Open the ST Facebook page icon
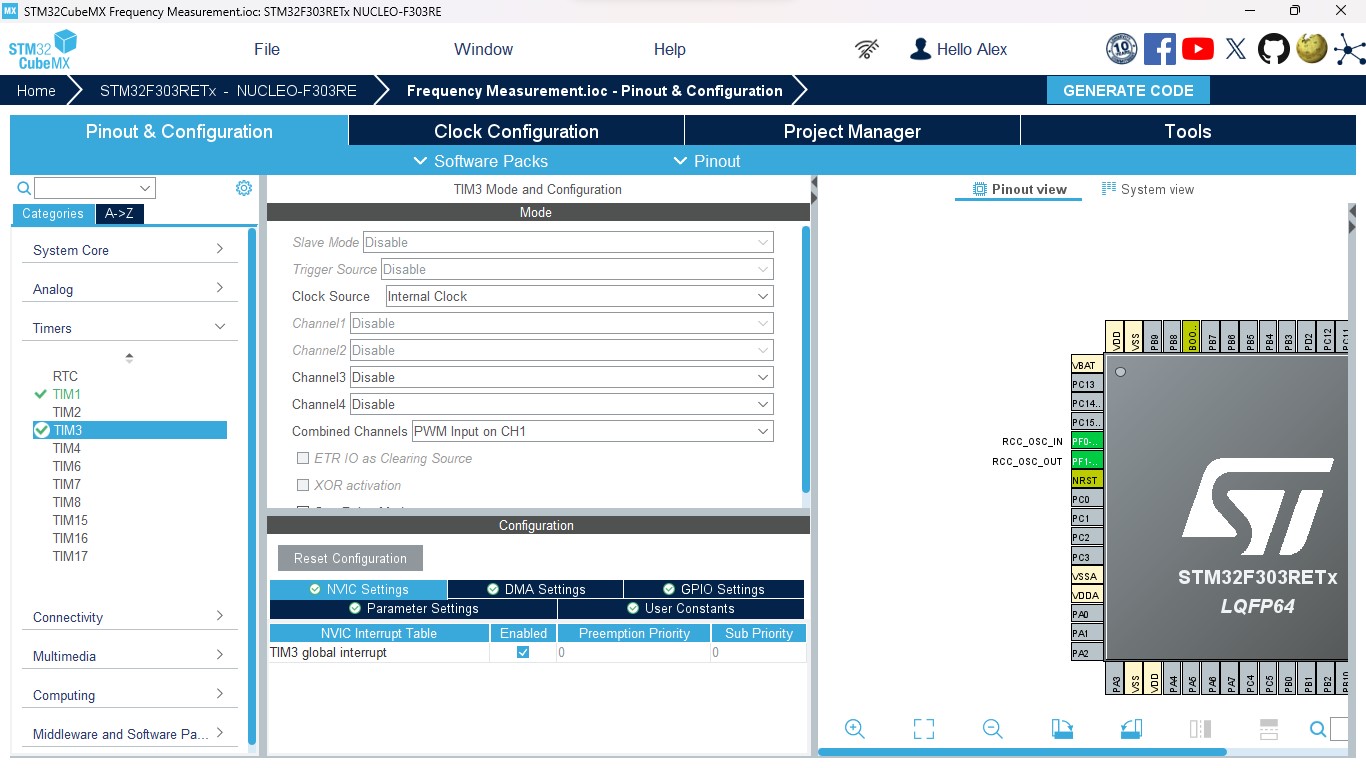Image resolution: width=1366 pixels, height=768 pixels. 1160,49
